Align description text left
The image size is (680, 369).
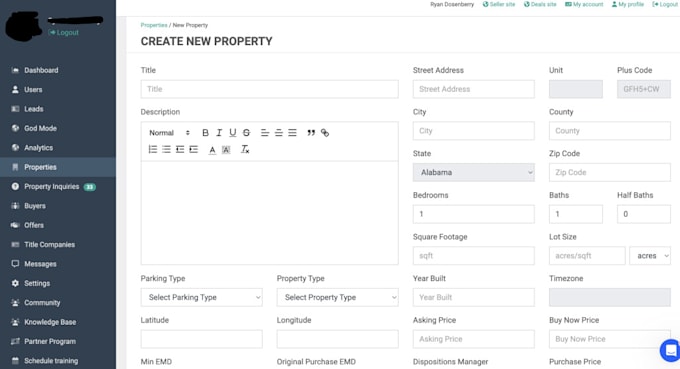pos(265,133)
